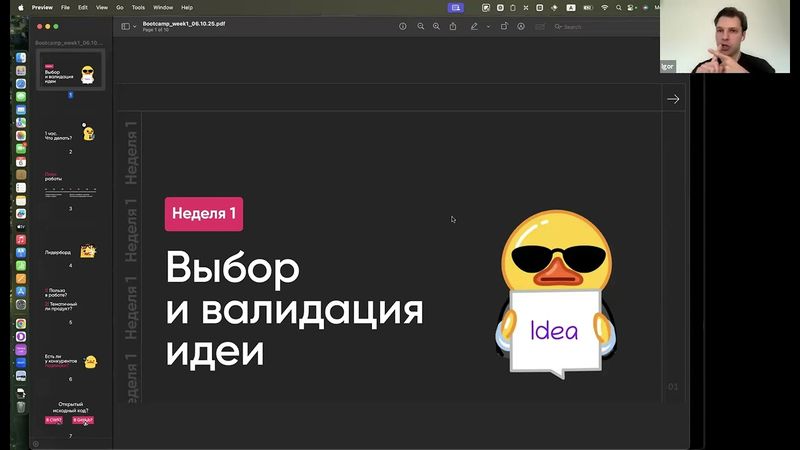Viewport: 800px width, 450px height.
Task: Open the Wi-Fi status menu
Action: pos(605,8)
